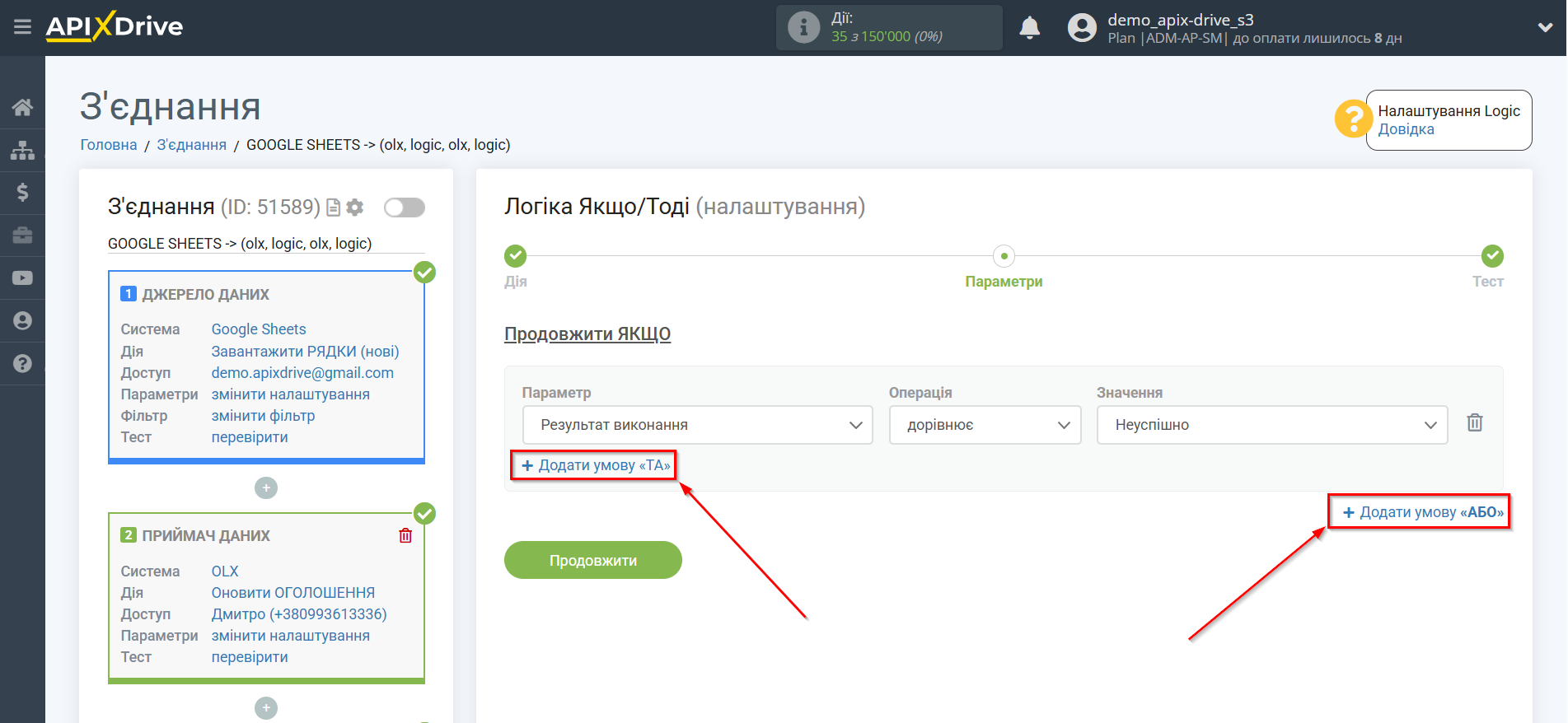Click the Продовжити ЯКЩО heading
The width and height of the screenshot is (1568, 723).
point(587,334)
